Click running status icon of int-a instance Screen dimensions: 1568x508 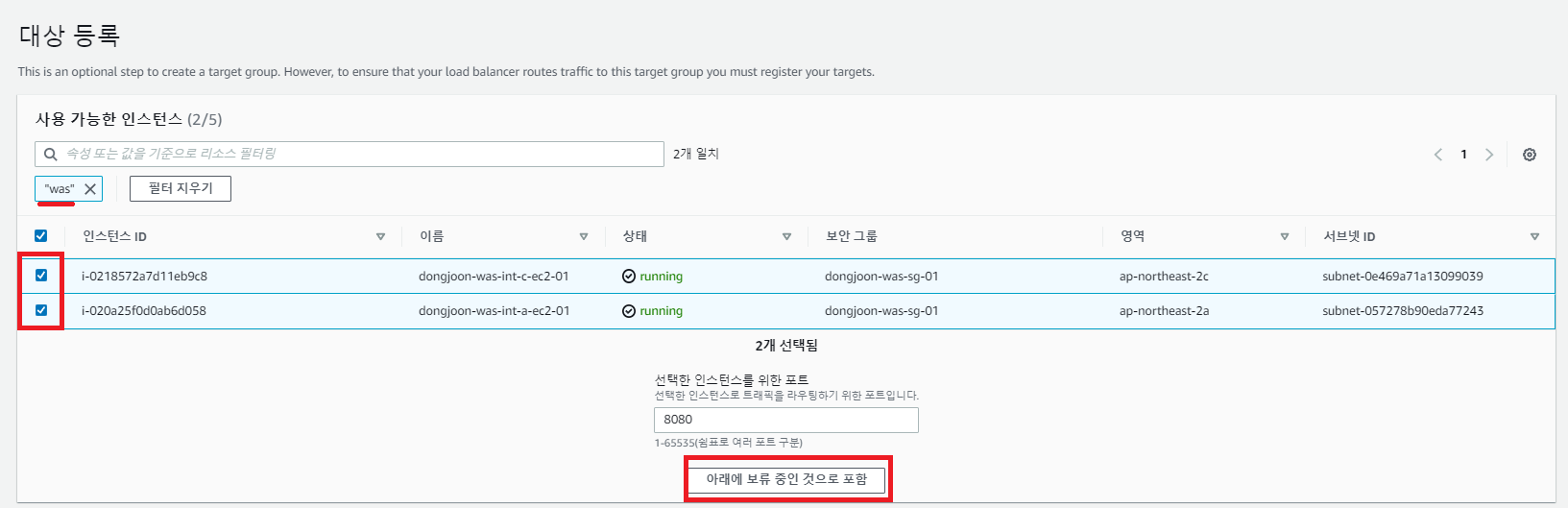pos(629,311)
